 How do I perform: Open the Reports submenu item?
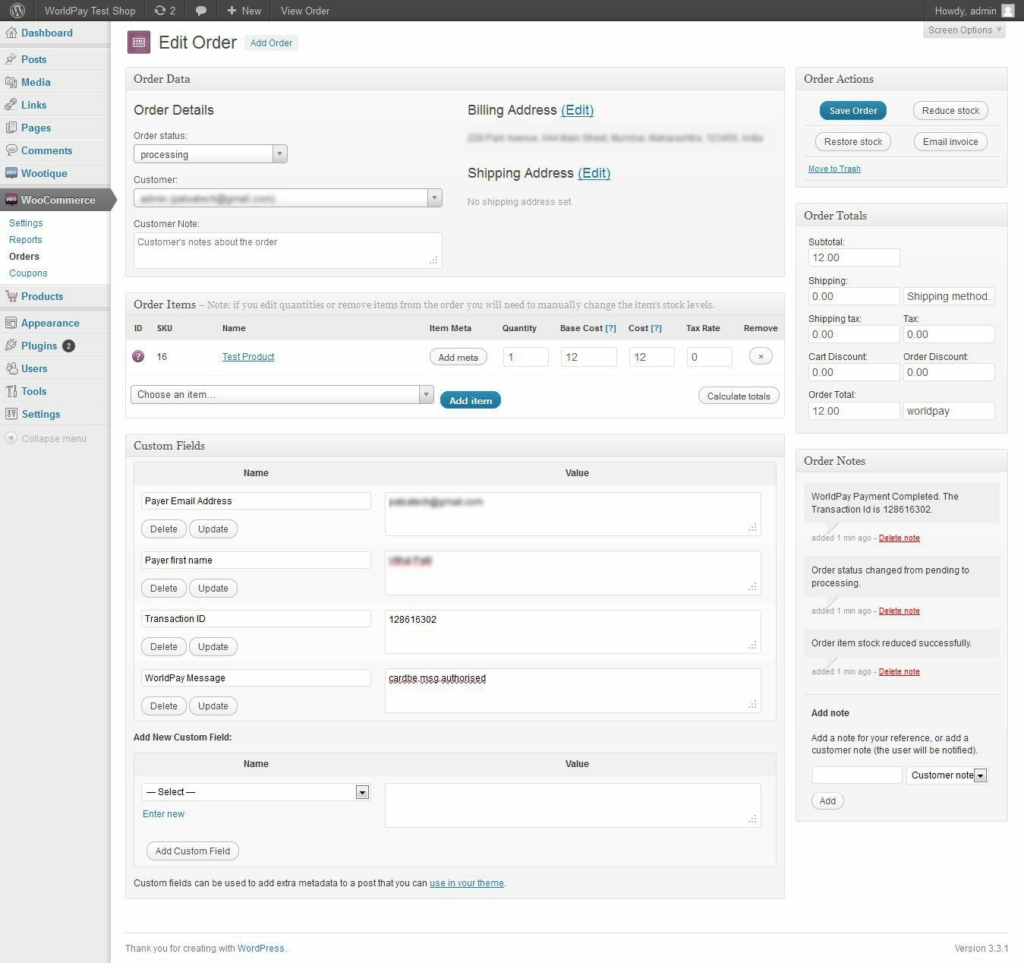click(25, 240)
